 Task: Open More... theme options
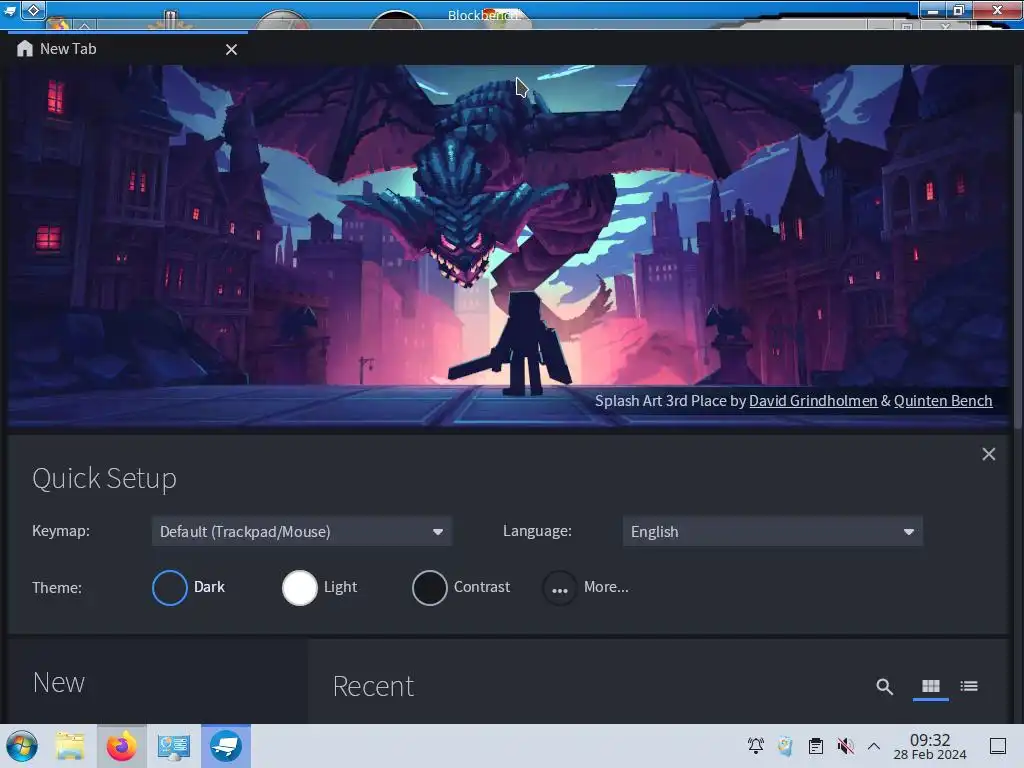coord(586,587)
